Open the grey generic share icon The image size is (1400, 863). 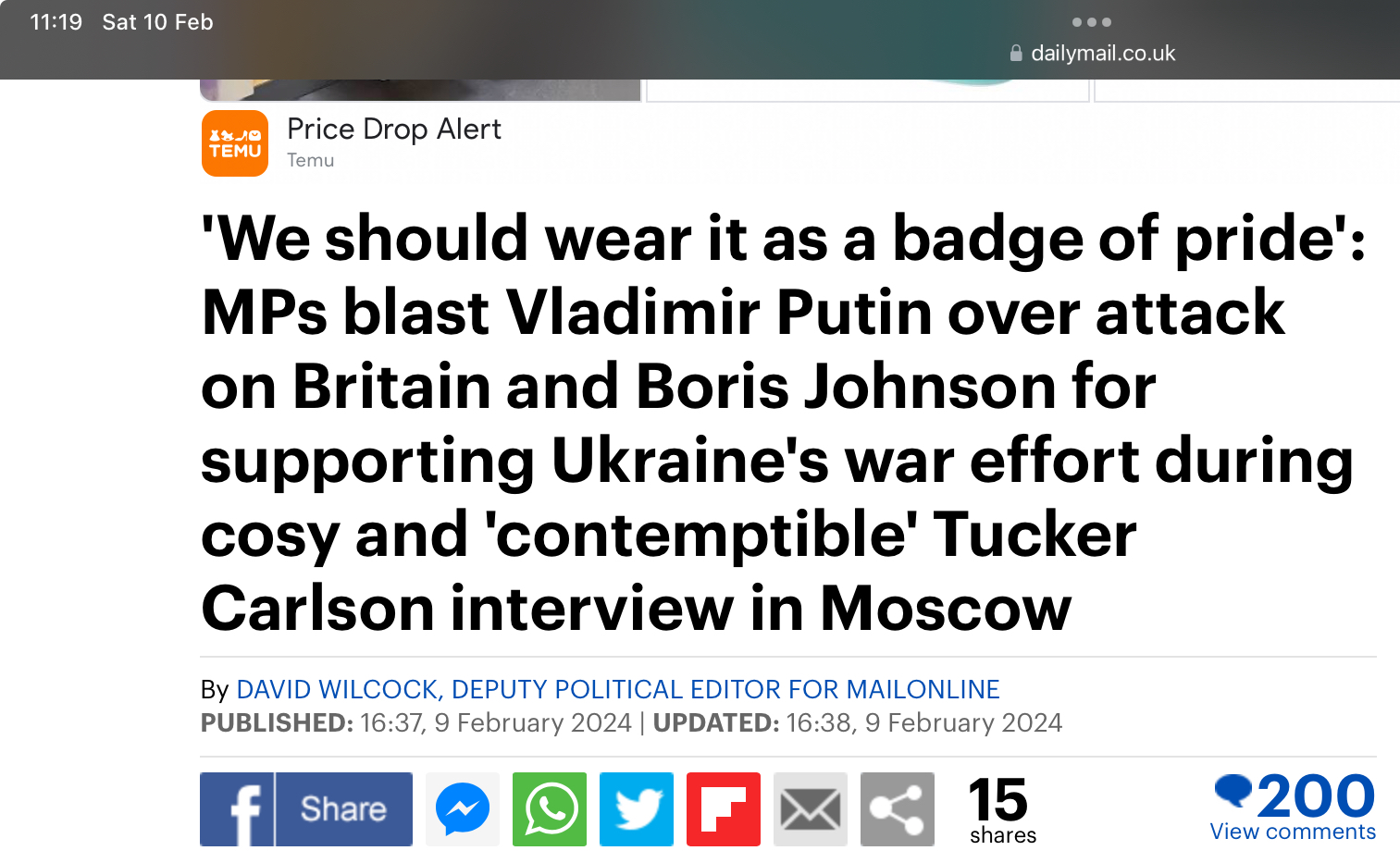(898, 809)
